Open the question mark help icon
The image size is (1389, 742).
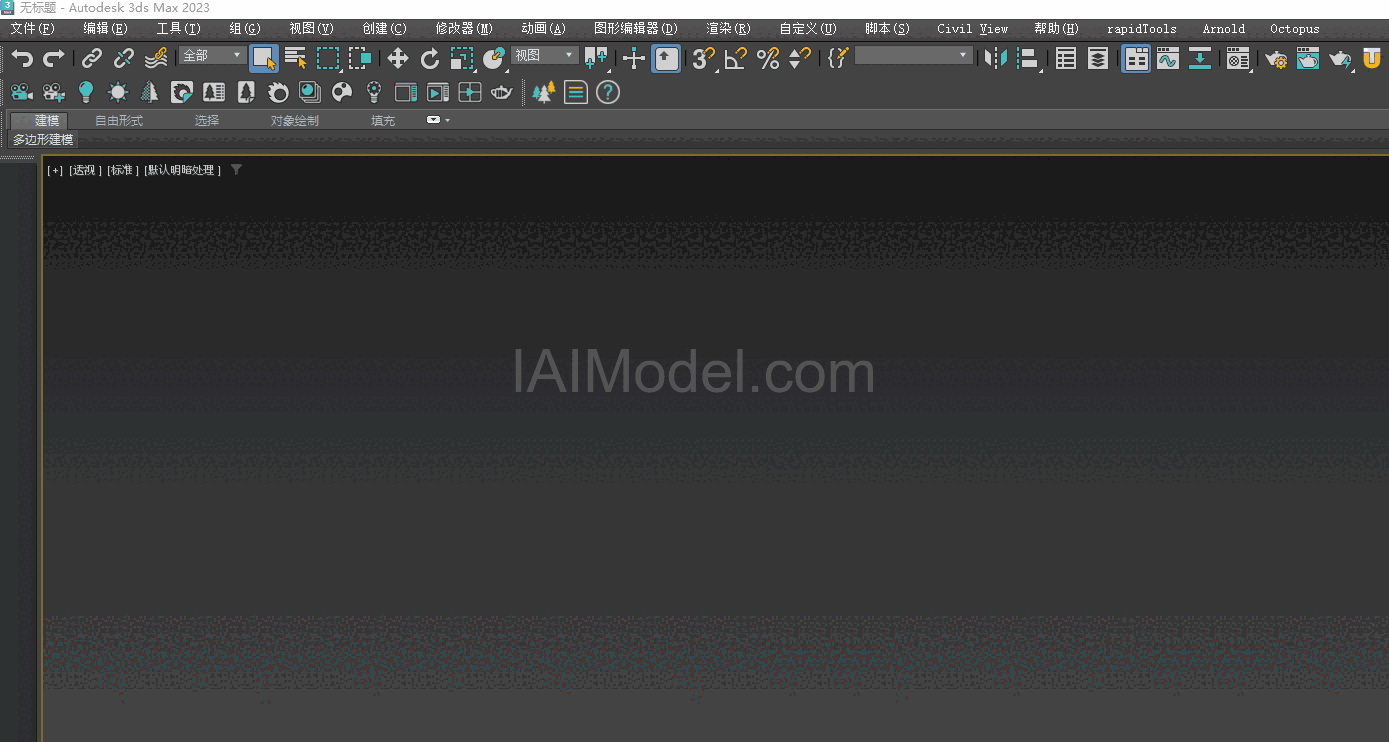pyautogui.click(x=608, y=92)
